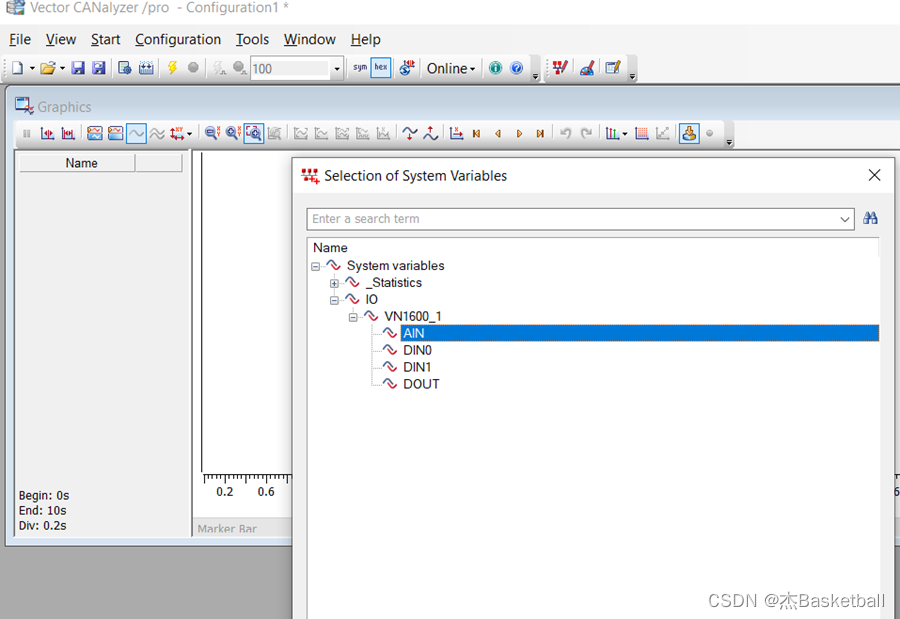This screenshot has height=619, width=900.
Task: Collapse the System variables tree node
Action: [x=315, y=266]
